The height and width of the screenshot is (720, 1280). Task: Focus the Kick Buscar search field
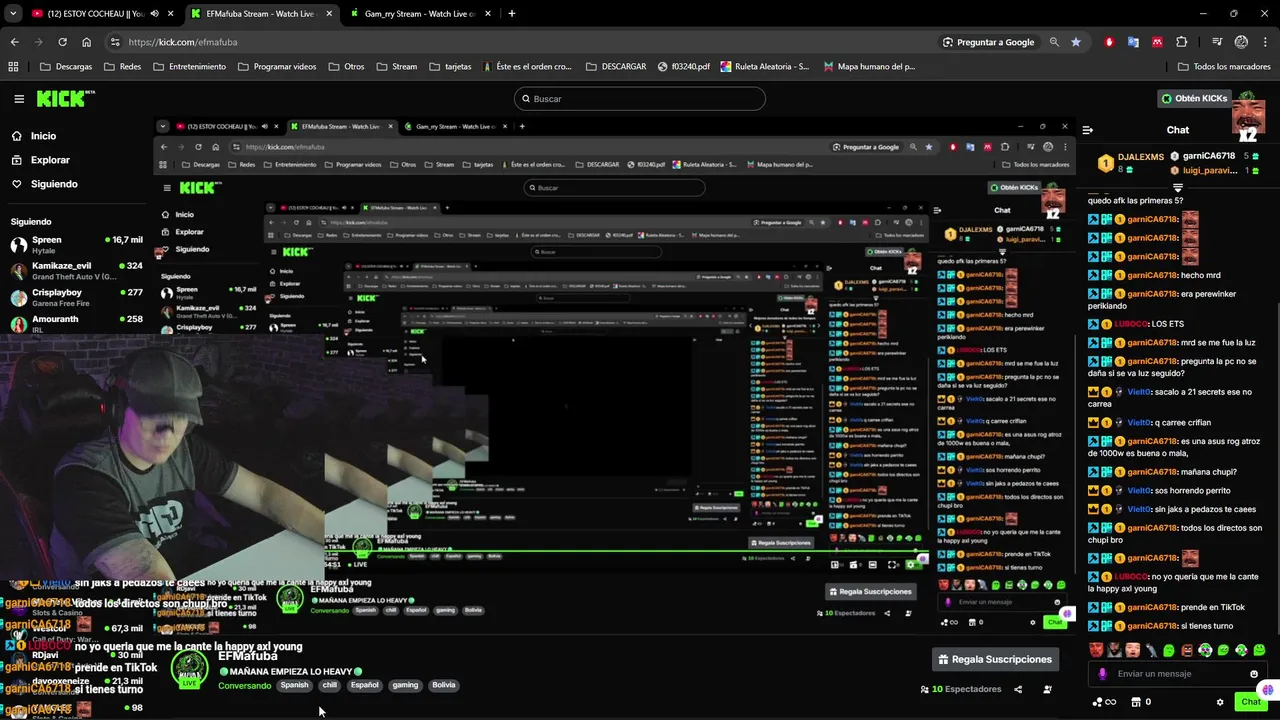pos(640,99)
